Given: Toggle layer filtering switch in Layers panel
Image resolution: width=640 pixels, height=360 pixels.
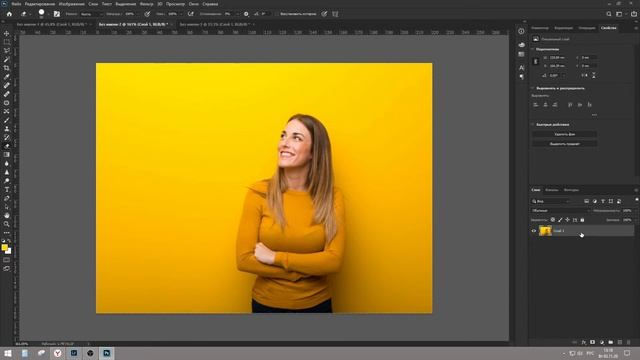Looking at the screenshot, I should (x=636, y=200).
